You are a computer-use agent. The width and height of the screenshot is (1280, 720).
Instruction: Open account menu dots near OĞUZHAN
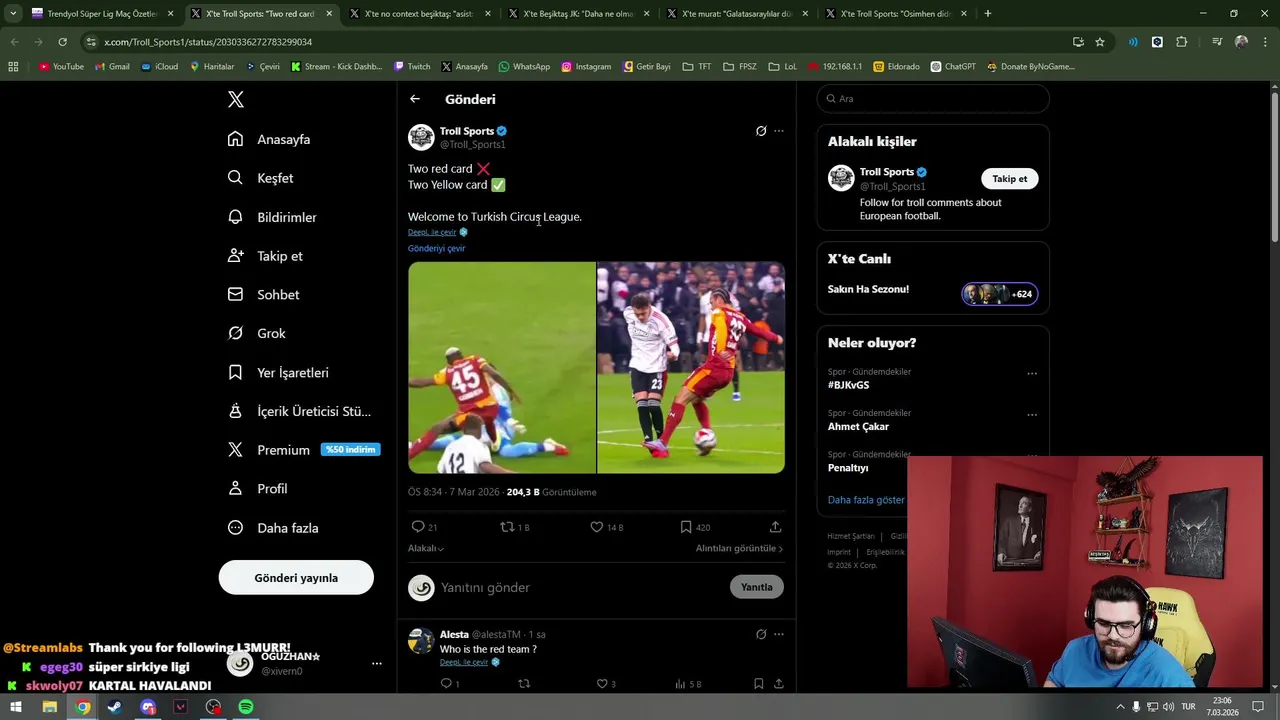(377, 663)
